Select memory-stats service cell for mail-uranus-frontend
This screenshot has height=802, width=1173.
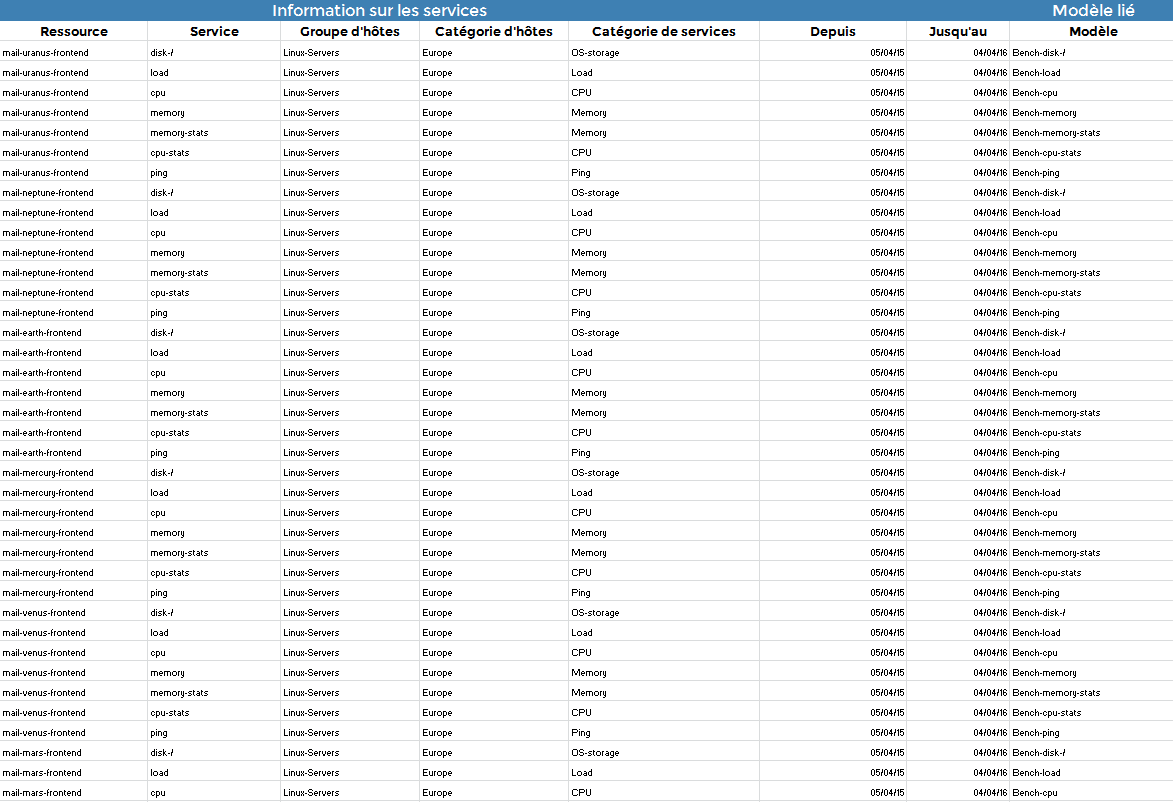(179, 133)
